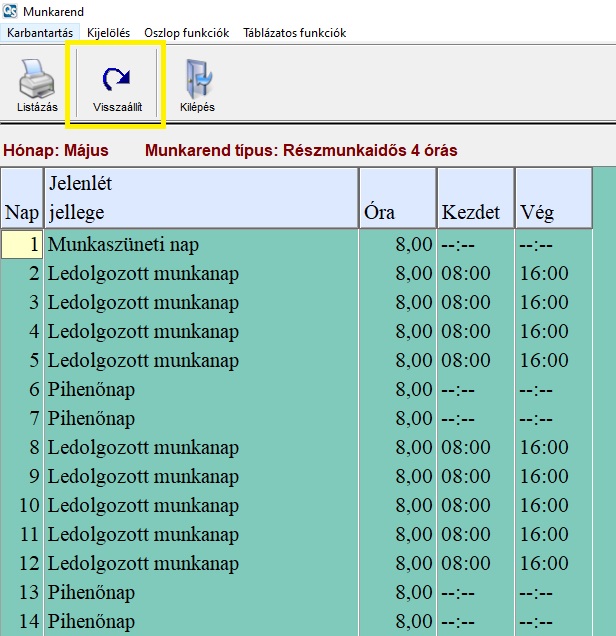Click the Óra column header
616x636 pixels.
pos(397,198)
